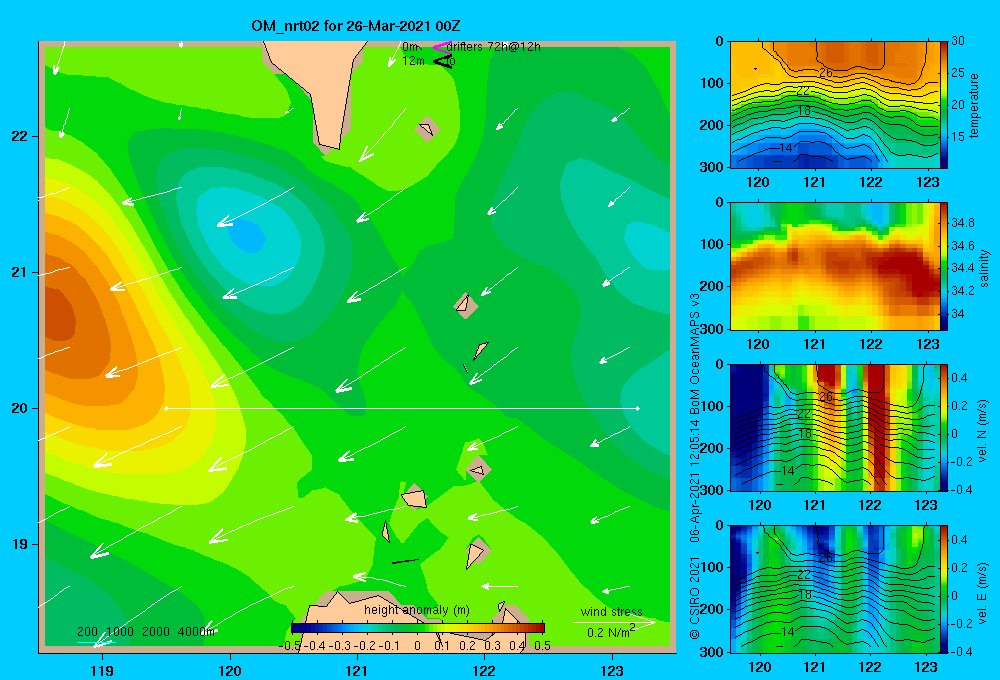
Task: Click longitude tick label 122 on main map
Action: (x=485, y=670)
